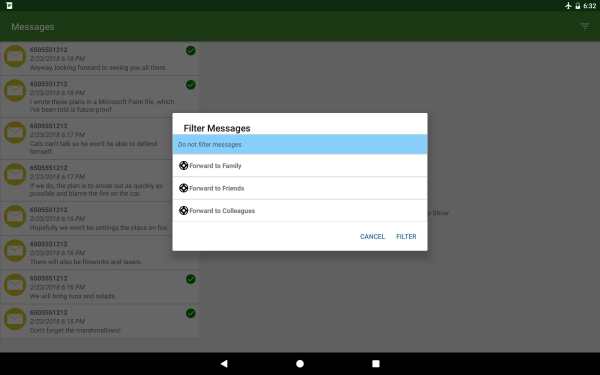Click the CANCEL button in Filter dialog
Screen dimensions: 600x375
tap(372, 236)
